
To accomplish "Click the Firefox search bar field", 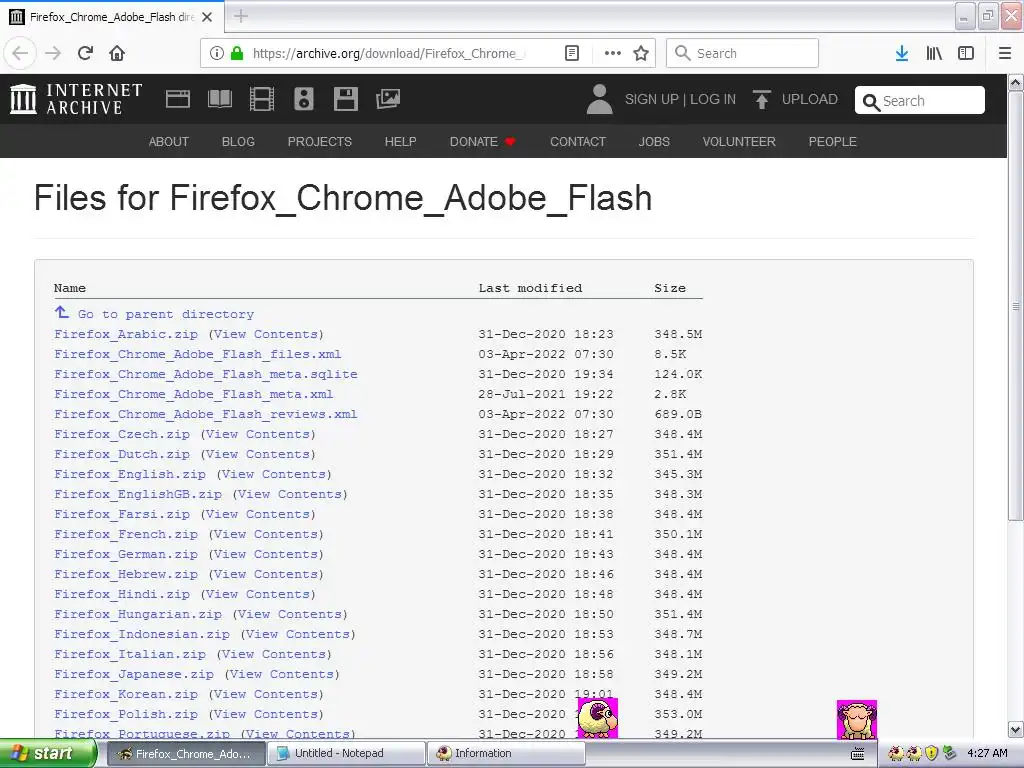I will [743, 53].
